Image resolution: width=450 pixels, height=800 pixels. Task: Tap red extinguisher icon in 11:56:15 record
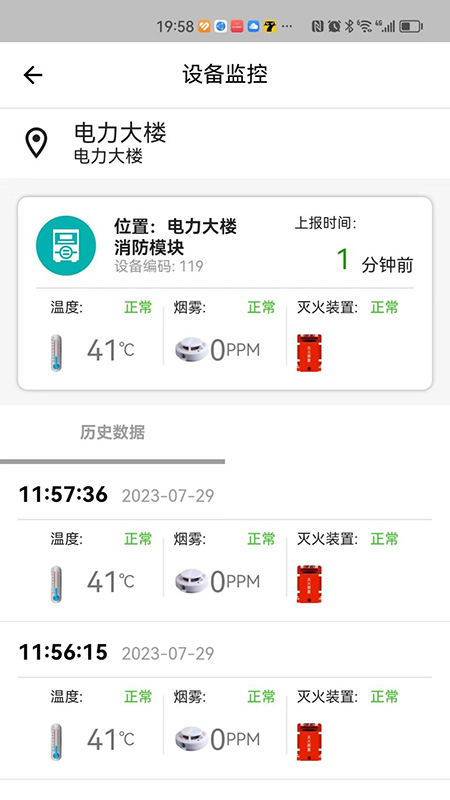click(309, 741)
